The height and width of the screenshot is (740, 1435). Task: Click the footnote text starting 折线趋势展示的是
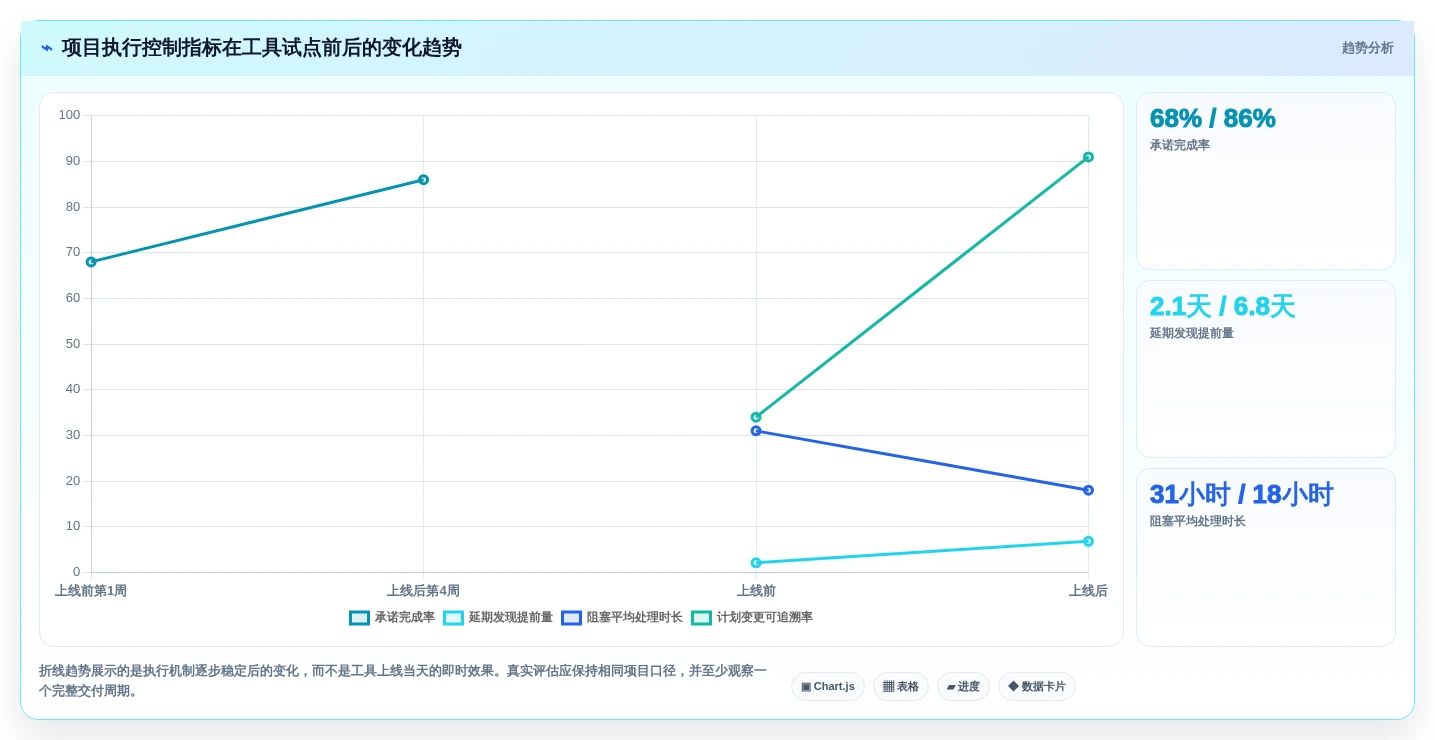click(x=403, y=681)
